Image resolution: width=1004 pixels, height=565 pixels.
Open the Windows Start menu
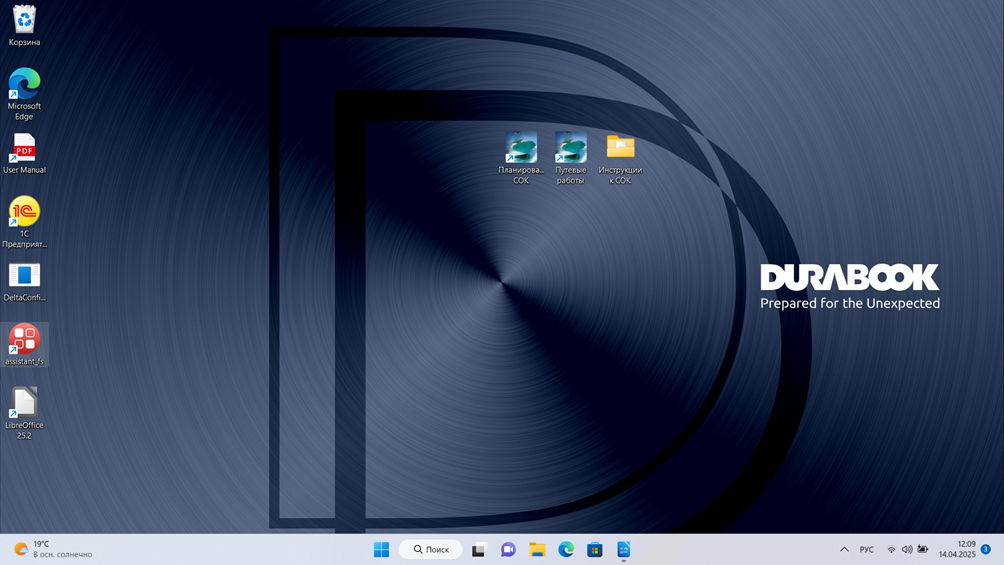point(381,550)
